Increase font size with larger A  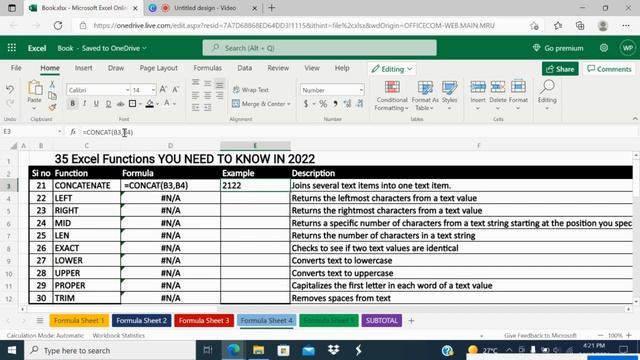(163, 89)
